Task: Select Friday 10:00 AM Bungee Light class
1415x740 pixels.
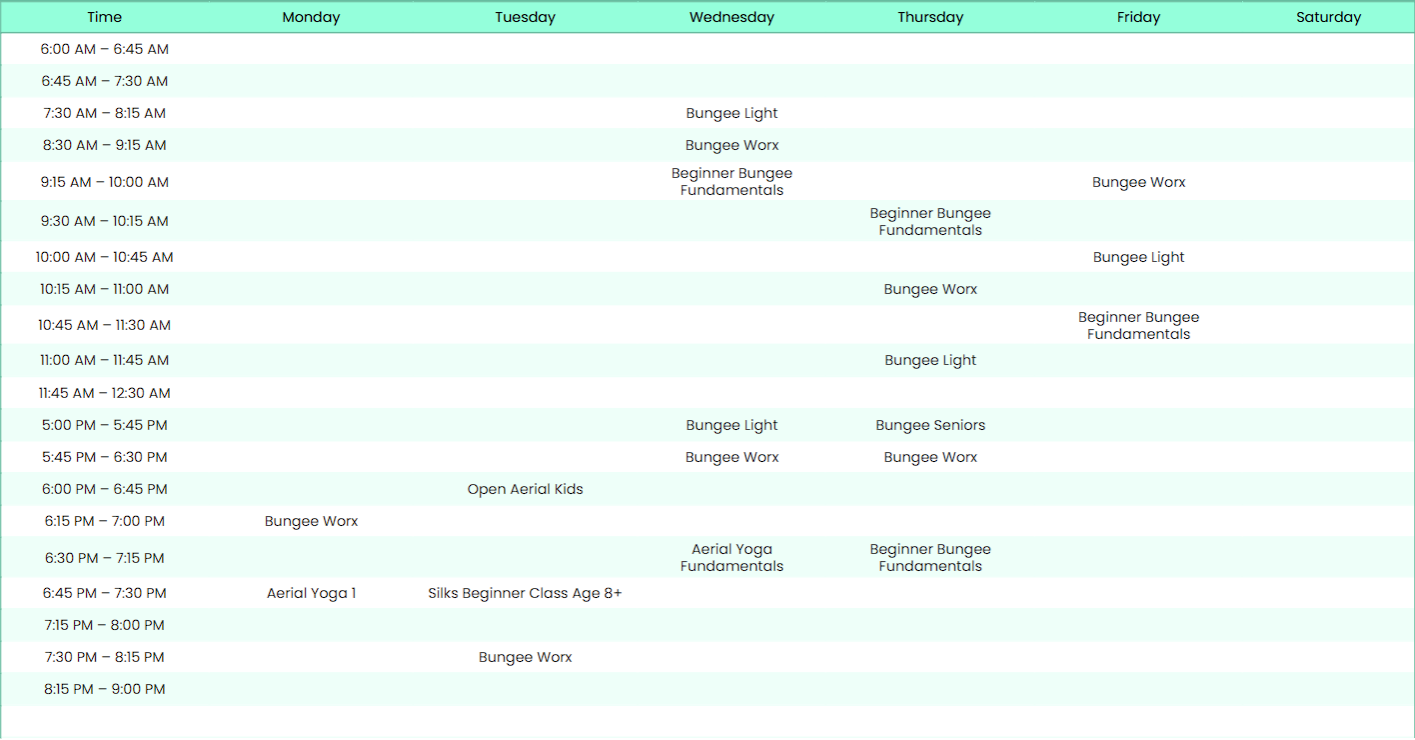Action: (x=1138, y=257)
